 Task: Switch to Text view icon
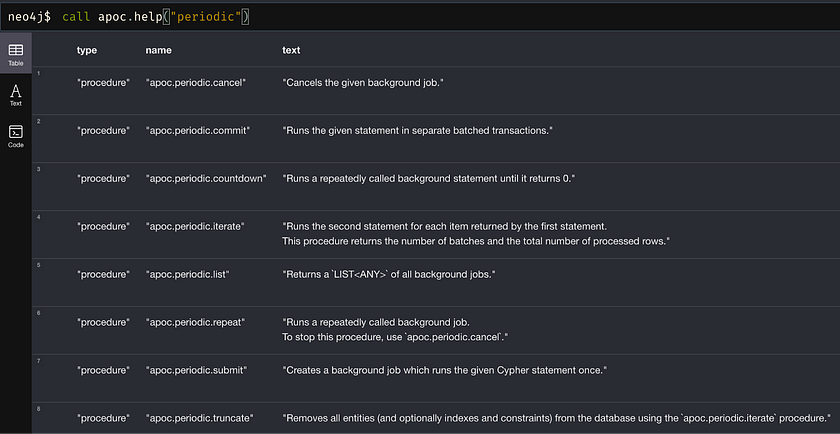16,94
